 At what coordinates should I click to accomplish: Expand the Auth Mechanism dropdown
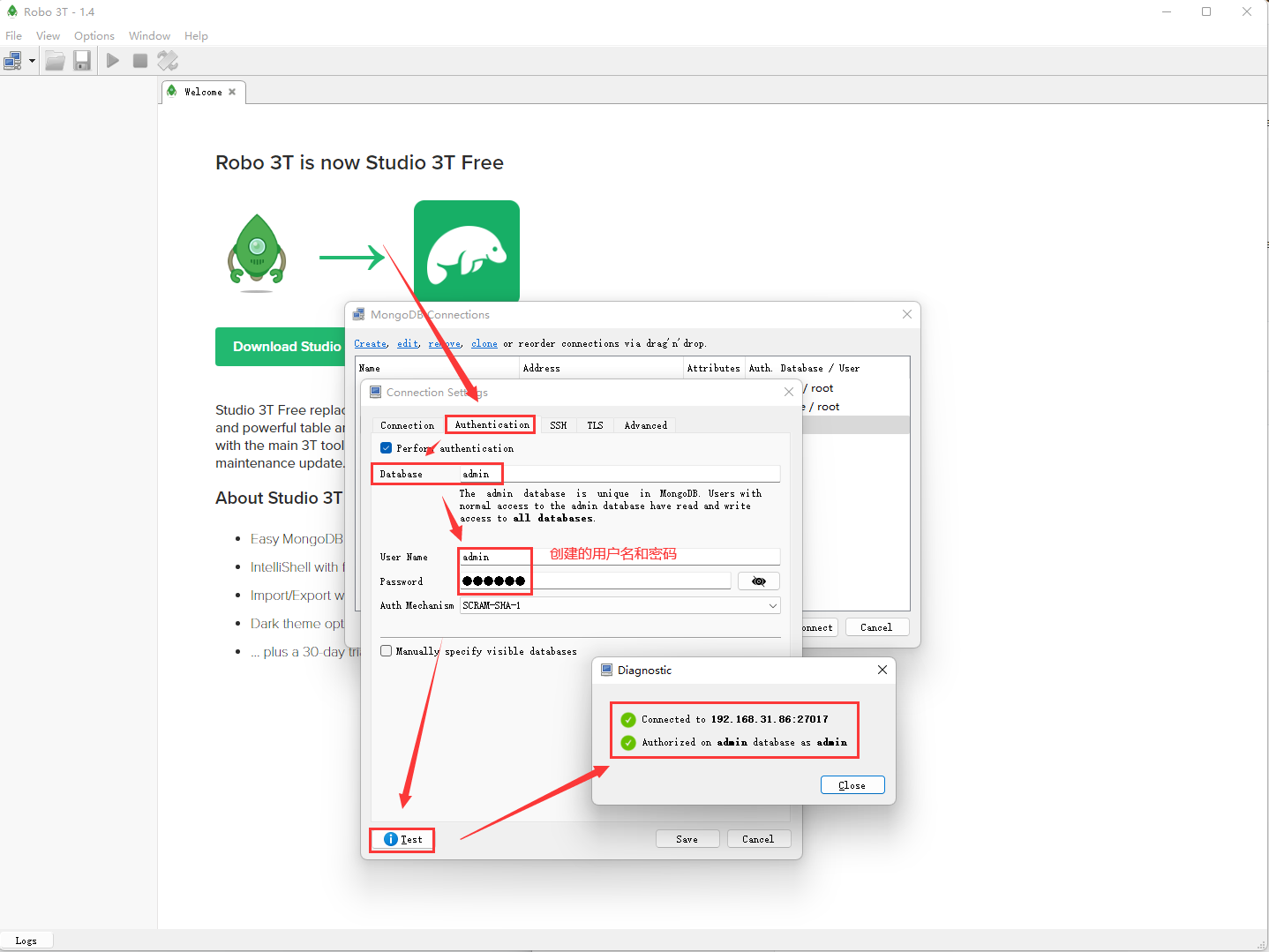[x=772, y=606]
